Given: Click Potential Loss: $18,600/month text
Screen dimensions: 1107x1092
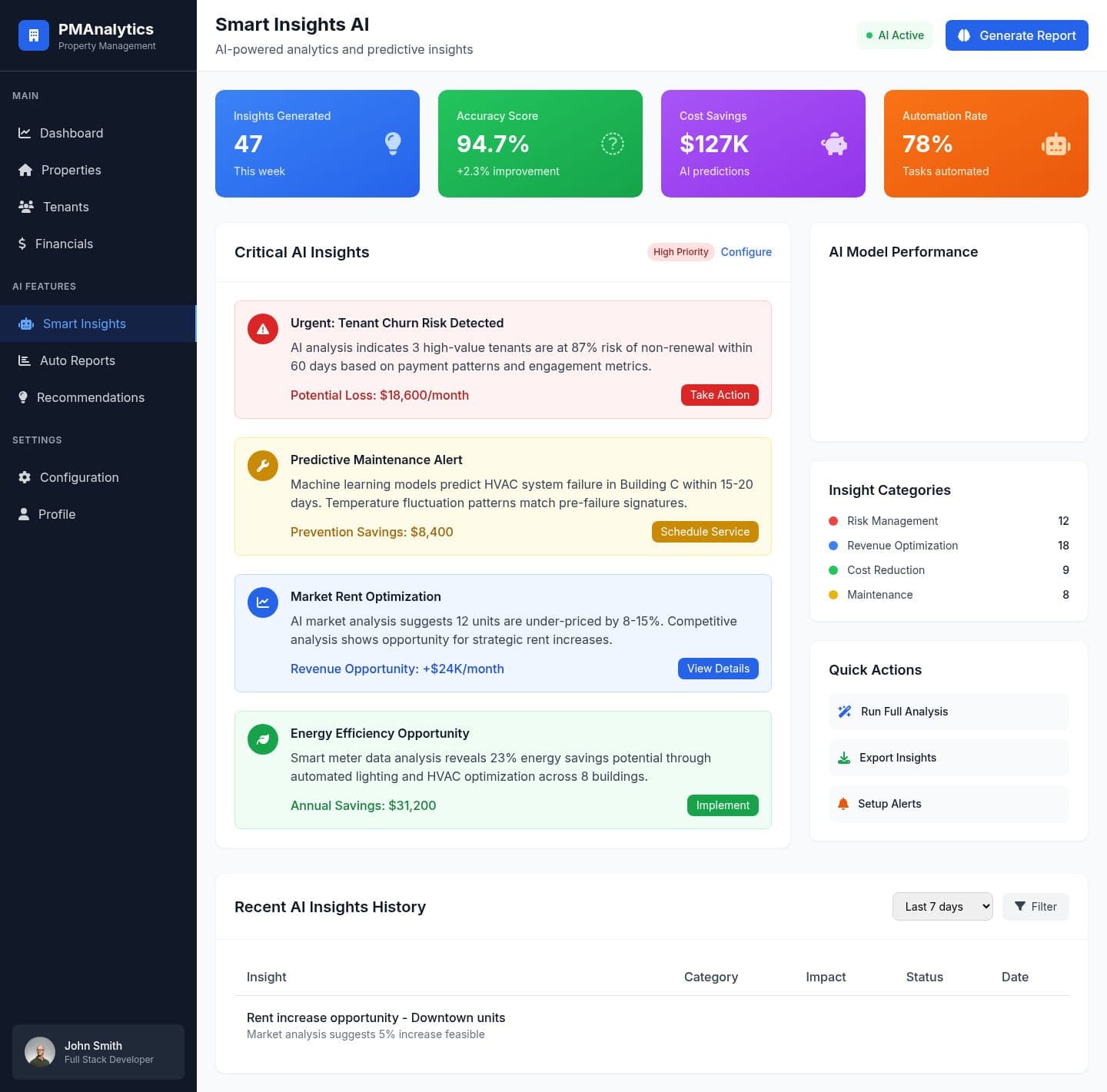Looking at the screenshot, I should [380, 395].
